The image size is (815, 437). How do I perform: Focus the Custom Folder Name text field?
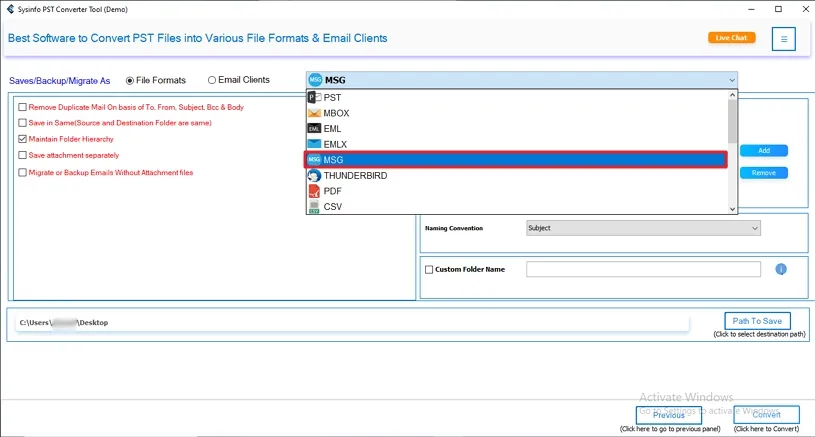(x=643, y=269)
